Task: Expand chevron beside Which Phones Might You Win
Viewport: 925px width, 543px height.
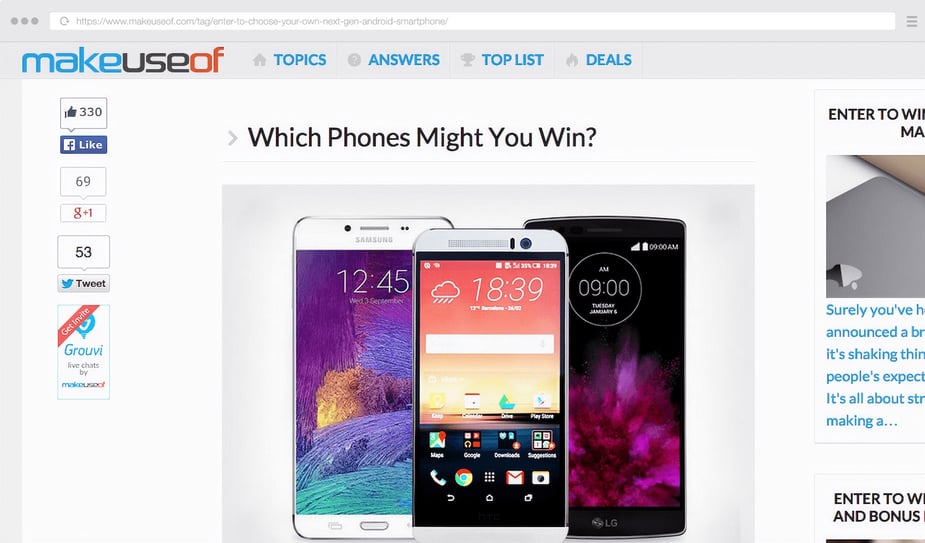Action: click(232, 138)
